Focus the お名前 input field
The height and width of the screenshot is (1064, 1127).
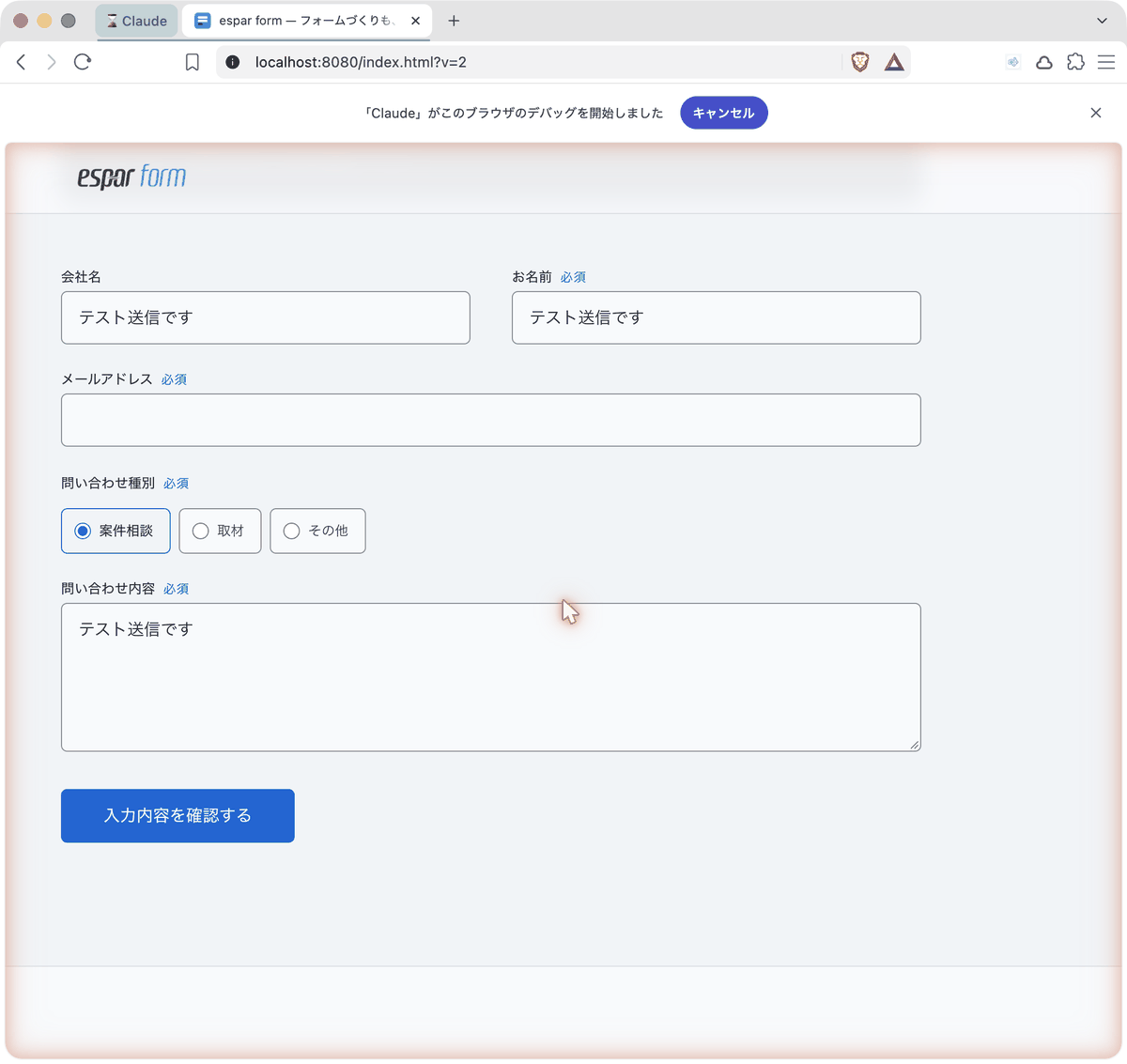point(717,317)
